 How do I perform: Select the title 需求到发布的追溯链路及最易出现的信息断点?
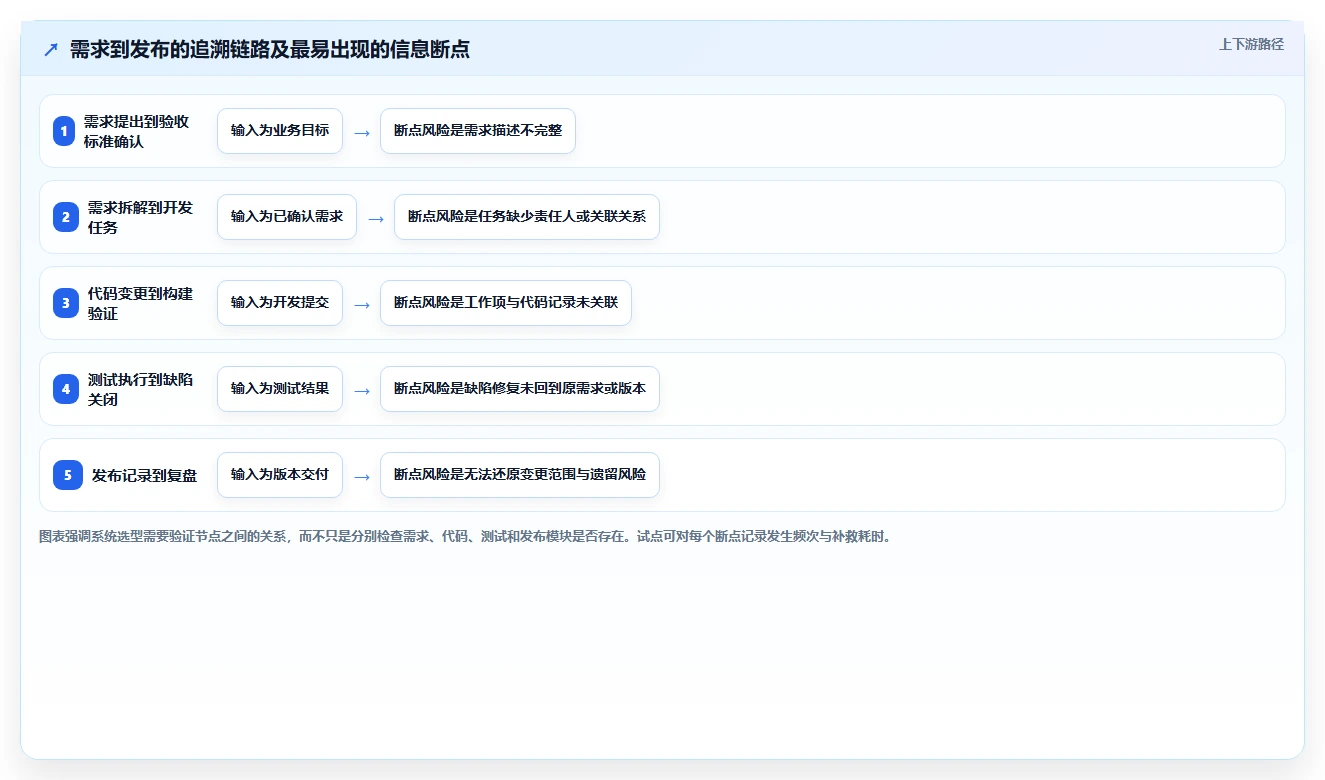tap(270, 49)
